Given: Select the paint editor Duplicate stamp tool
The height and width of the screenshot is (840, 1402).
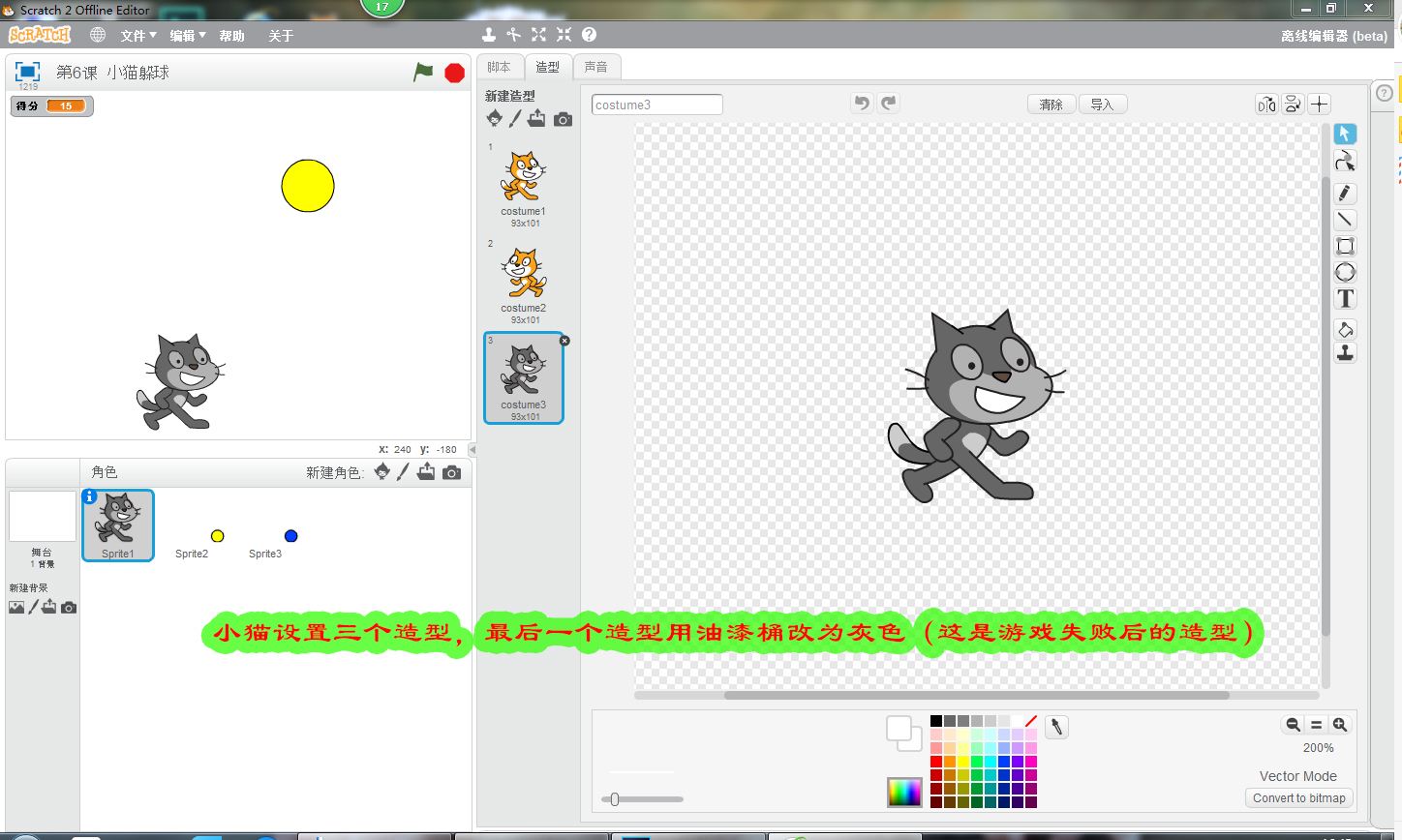Looking at the screenshot, I should pos(1345,353).
